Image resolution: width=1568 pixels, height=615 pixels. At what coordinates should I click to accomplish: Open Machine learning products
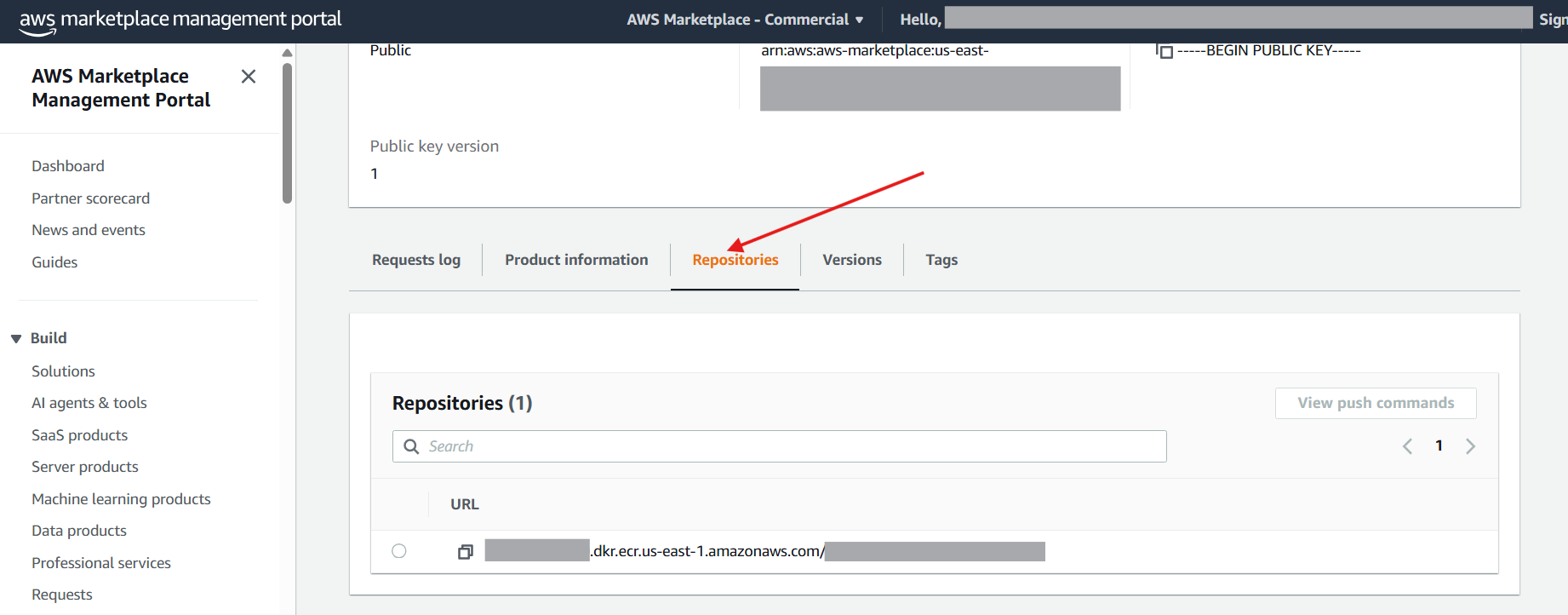(121, 499)
